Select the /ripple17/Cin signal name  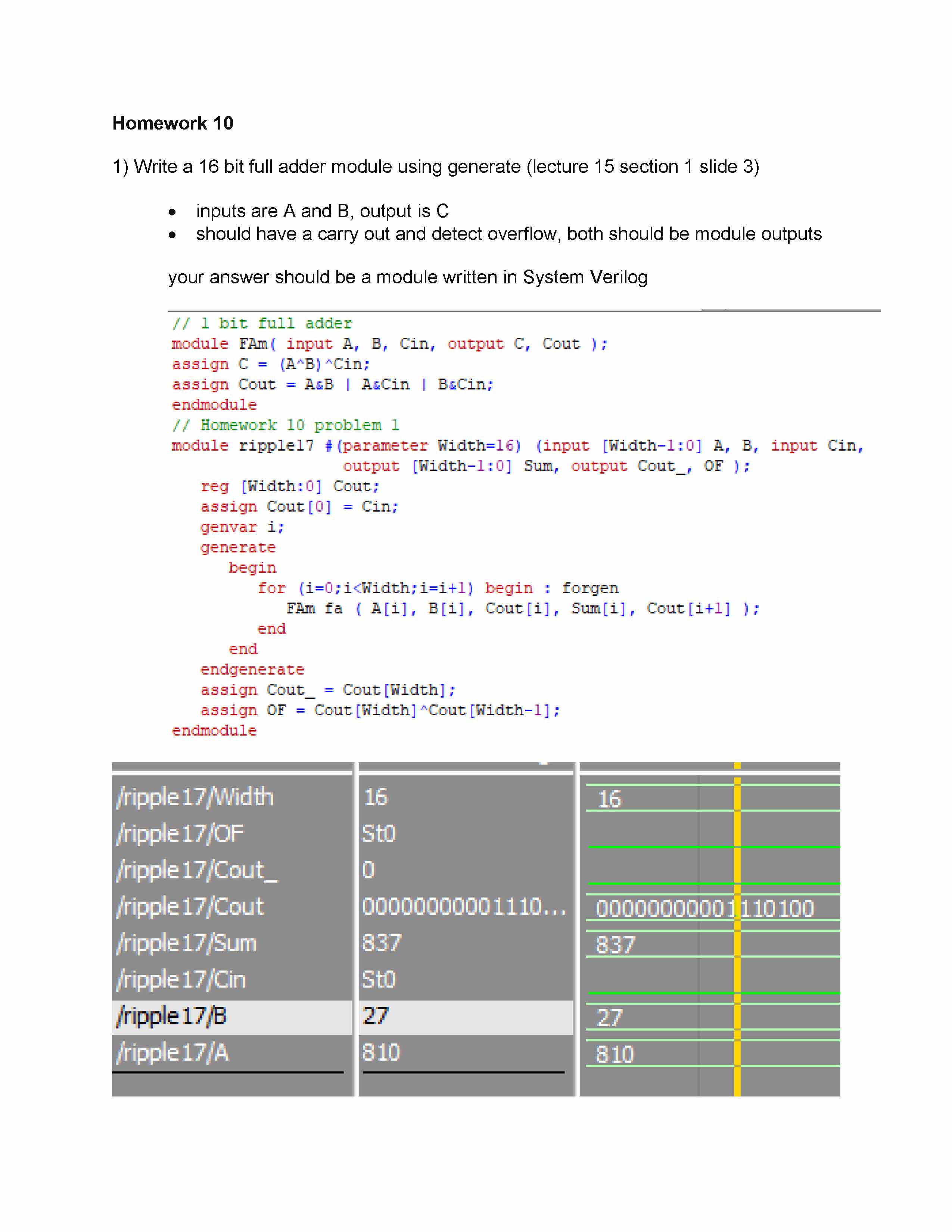[x=181, y=980]
